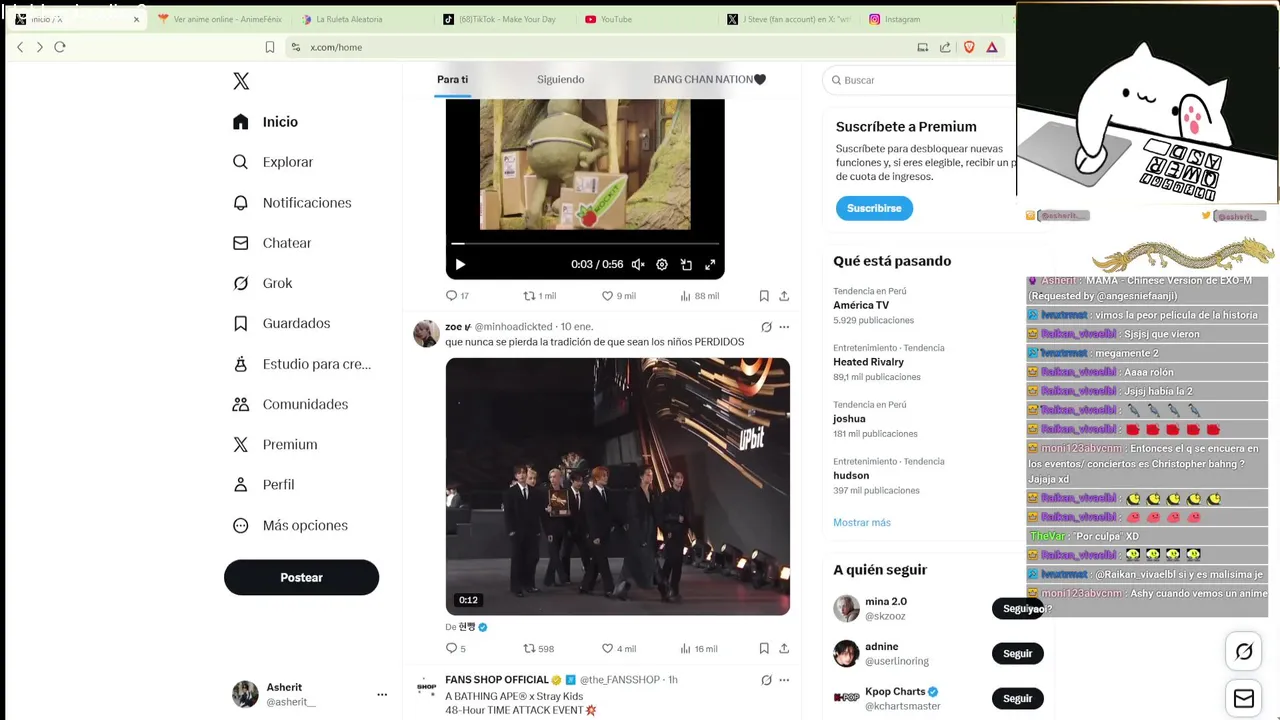Open Grok from the sidebar
The width and height of the screenshot is (1280, 720).
pyautogui.click(x=262, y=283)
